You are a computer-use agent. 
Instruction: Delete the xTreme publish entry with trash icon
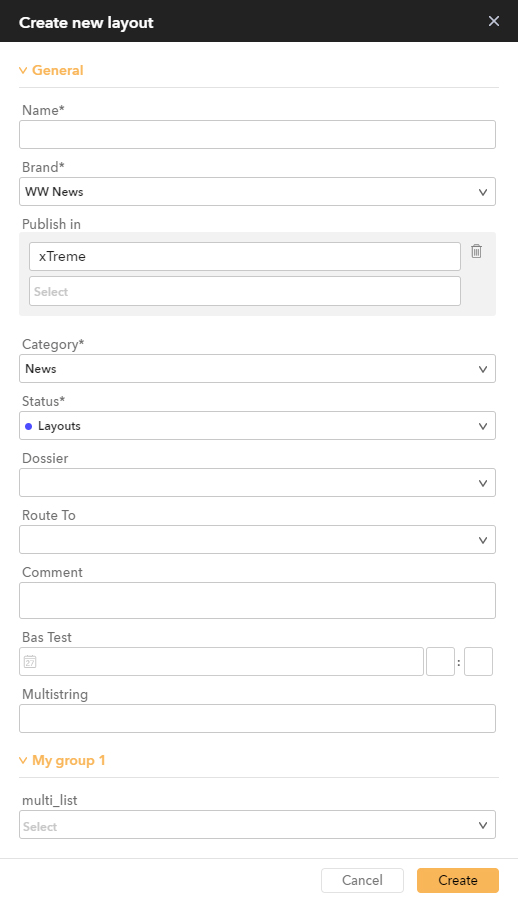tap(477, 251)
